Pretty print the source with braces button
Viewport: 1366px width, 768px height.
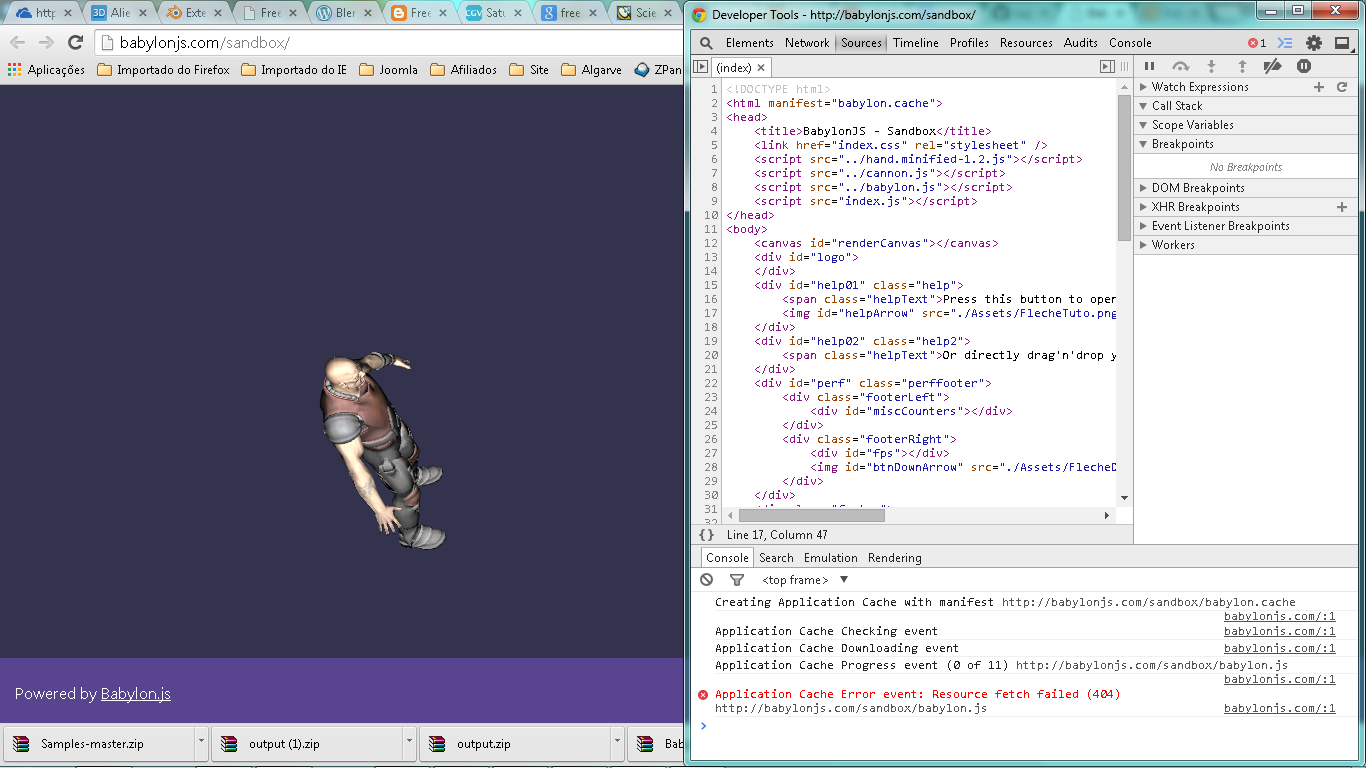706,535
